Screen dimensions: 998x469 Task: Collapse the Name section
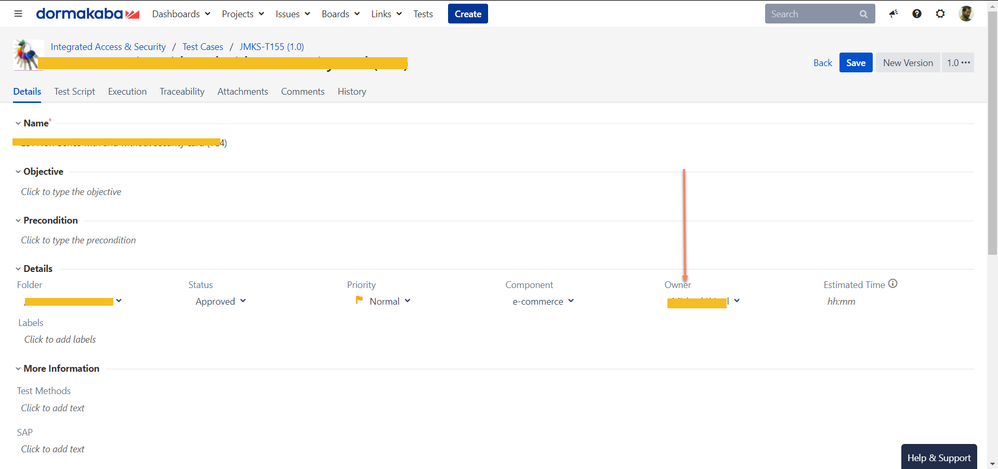(x=18, y=123)
